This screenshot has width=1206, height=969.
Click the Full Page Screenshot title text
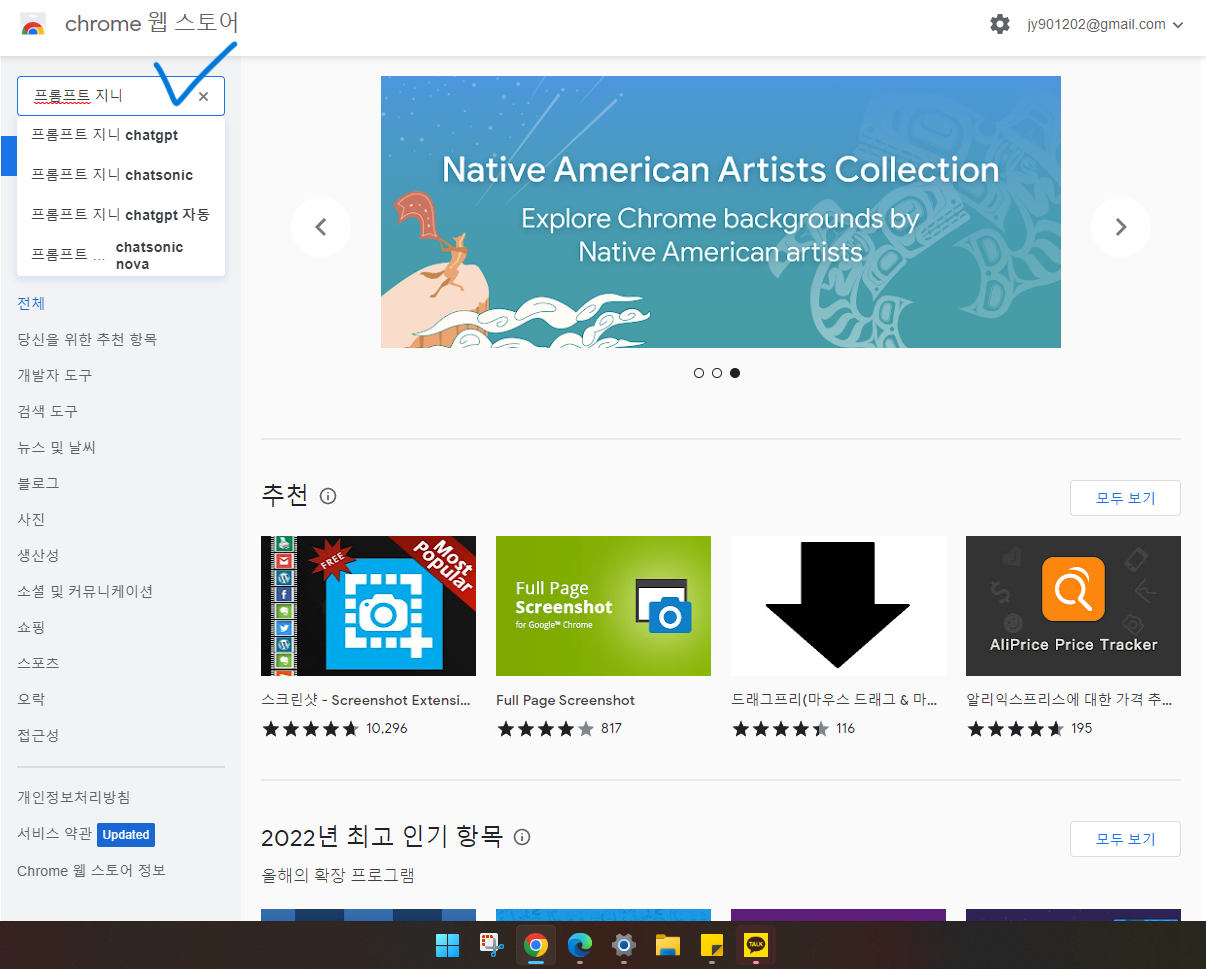click(x=565, y=700)
